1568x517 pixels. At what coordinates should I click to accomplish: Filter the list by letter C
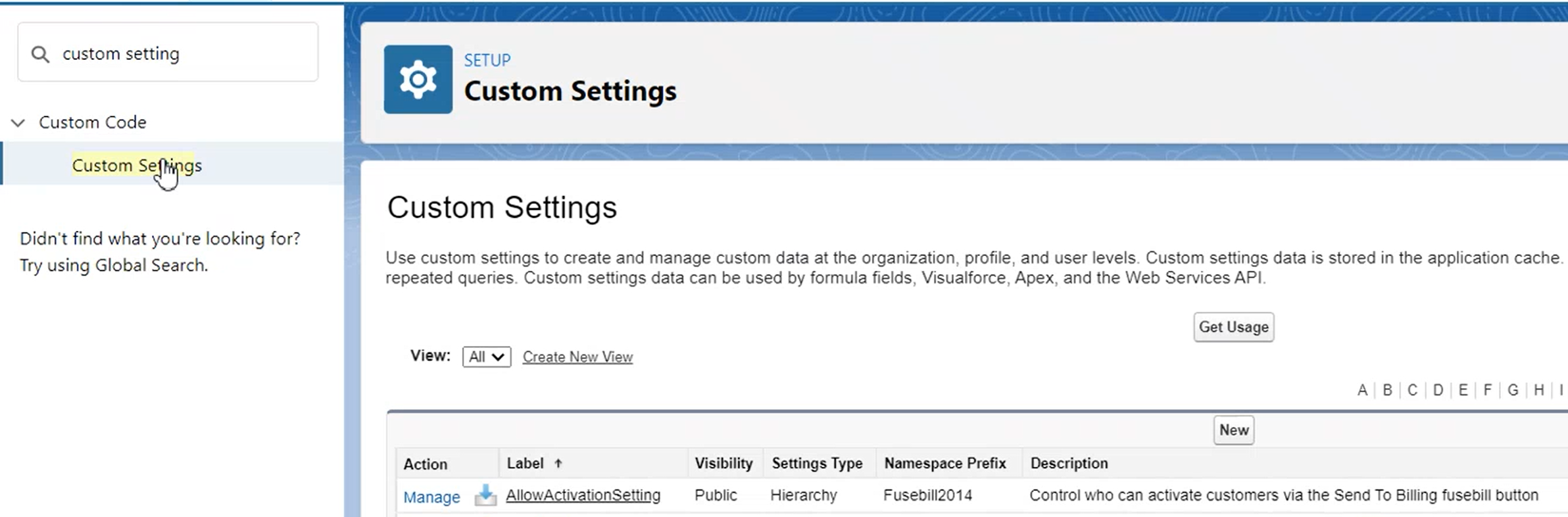point(1412,390)
